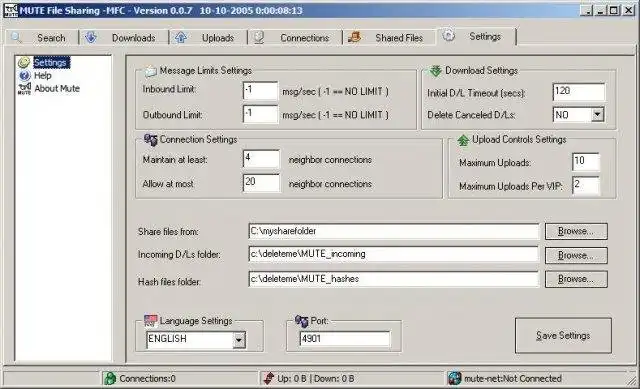
Task: Click the Help question mark icon
Action: 24,76
